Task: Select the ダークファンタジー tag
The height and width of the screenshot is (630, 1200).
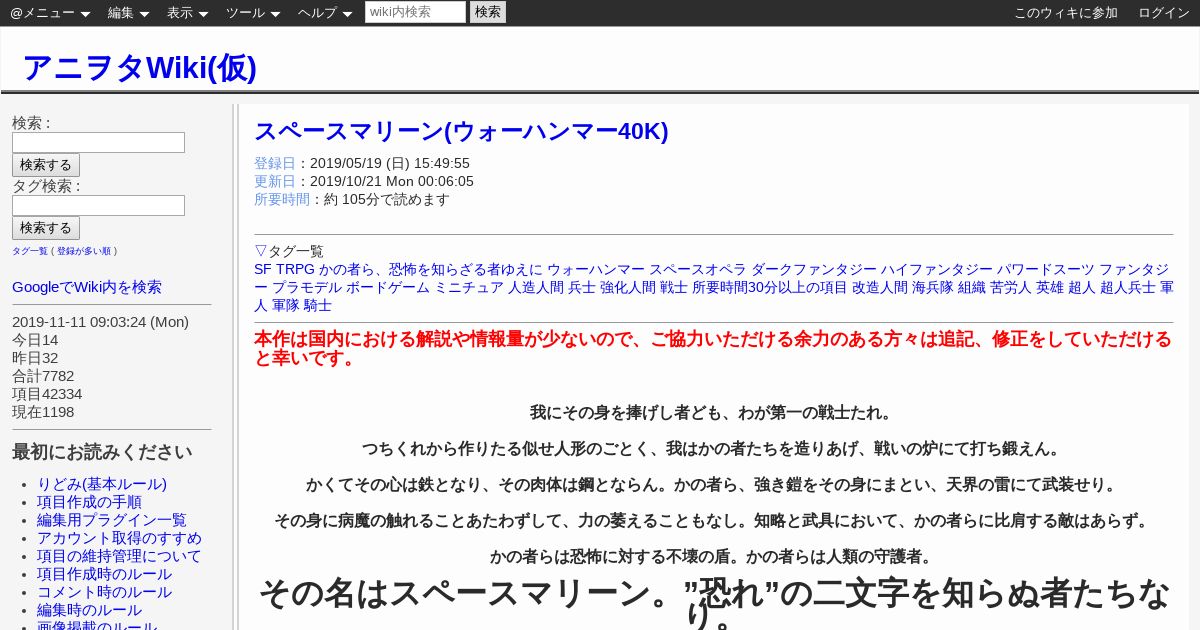Action: [x=814, y=269]
